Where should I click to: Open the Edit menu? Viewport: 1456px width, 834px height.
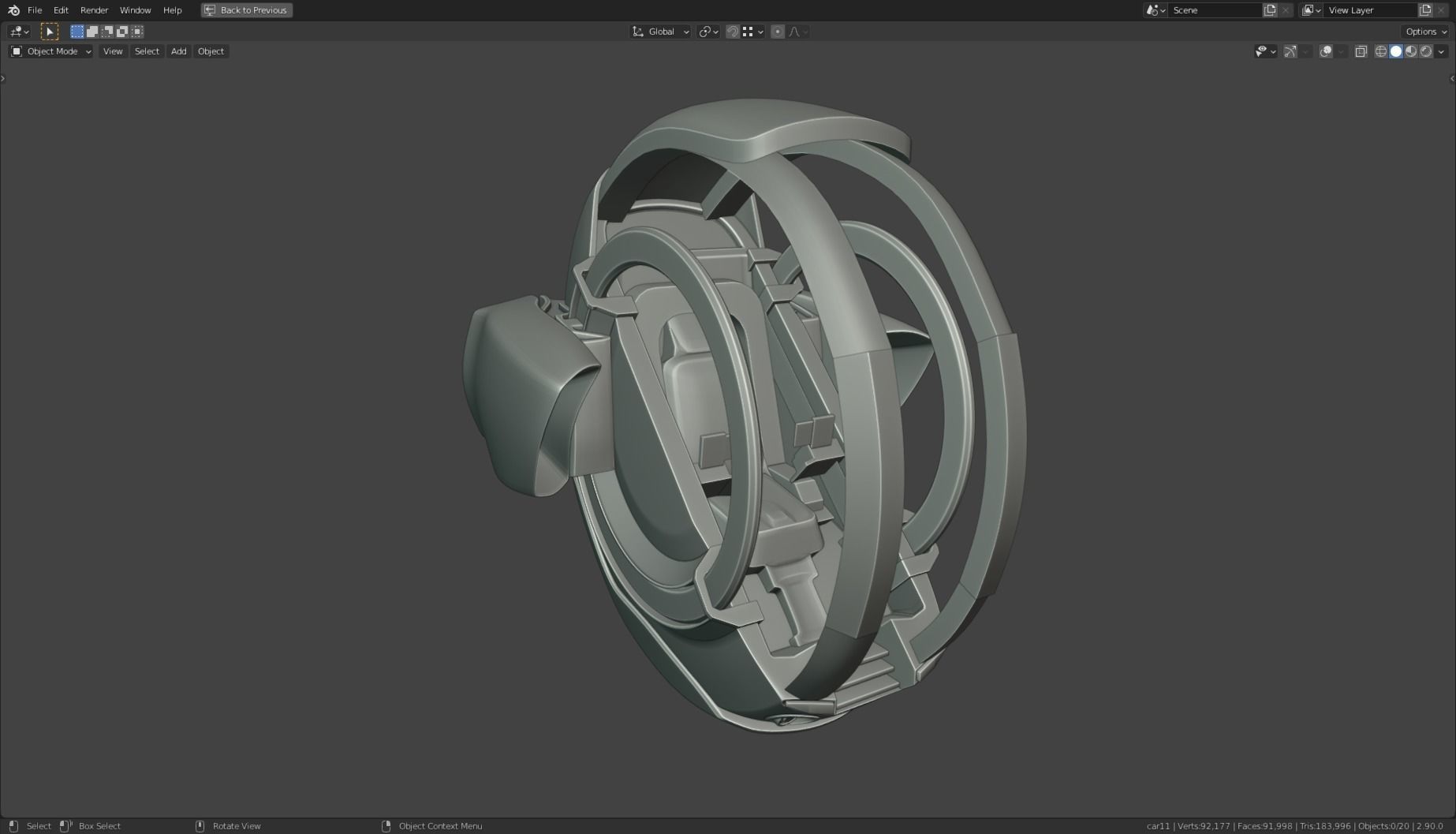coord(61,10)
